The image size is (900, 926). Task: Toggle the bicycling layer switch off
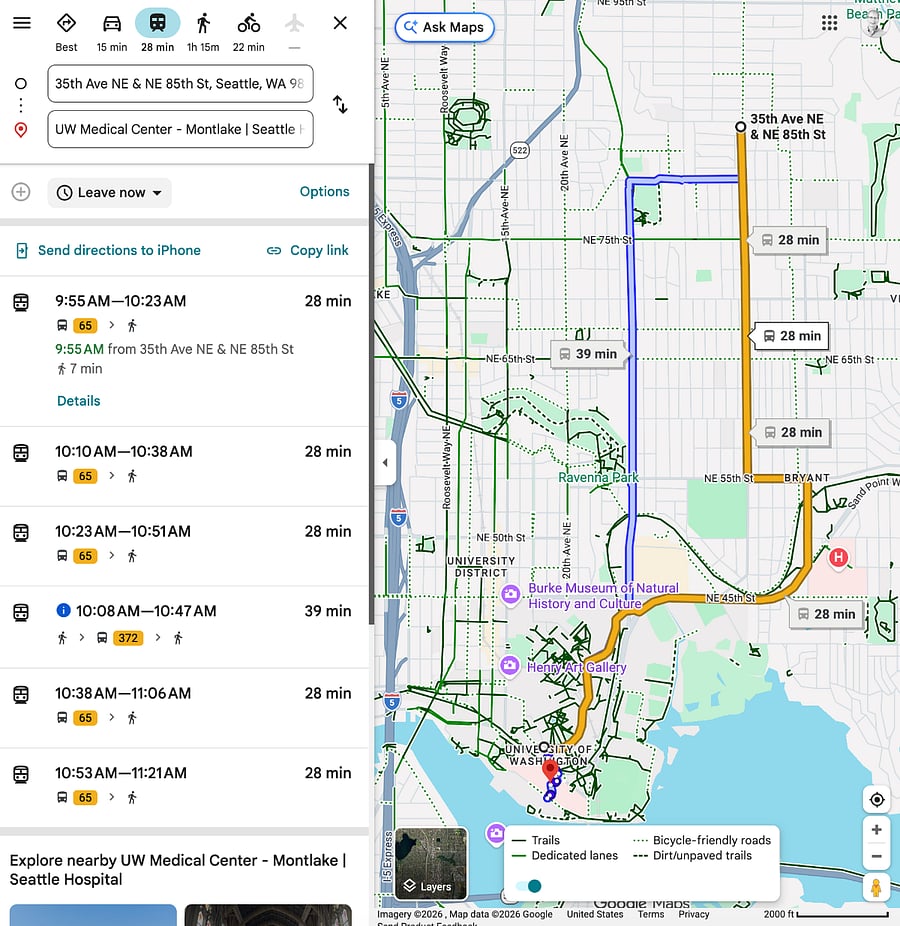coord(529,886)
